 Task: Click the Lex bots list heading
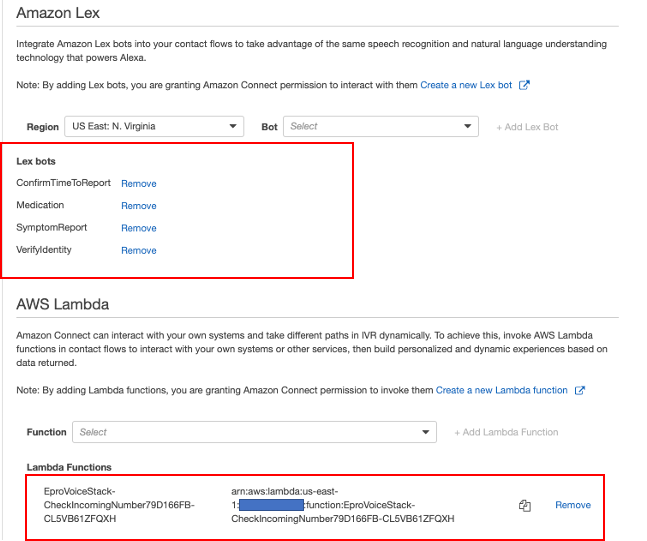pos(36,161)
